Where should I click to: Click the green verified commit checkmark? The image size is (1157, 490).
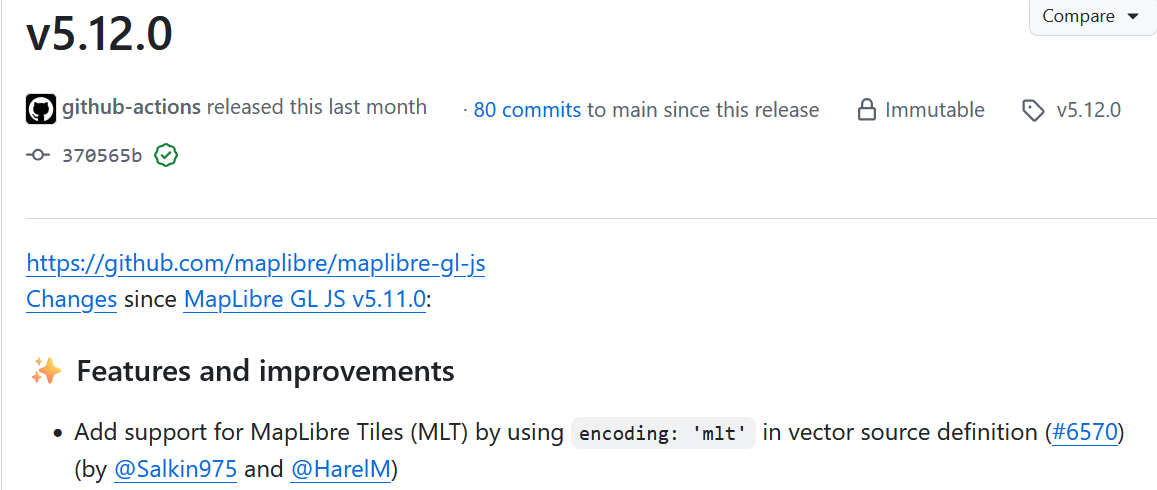pyautogui.click(x=166, y=155)
